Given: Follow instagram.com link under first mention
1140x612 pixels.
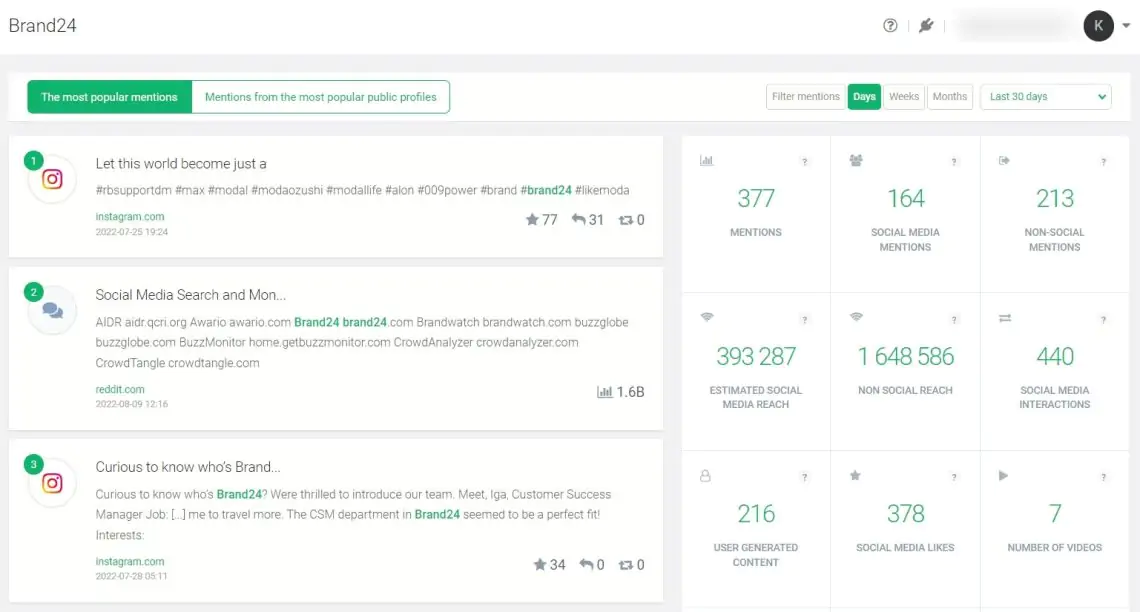Looking at the screenshot, I should [x=129, y=217].
